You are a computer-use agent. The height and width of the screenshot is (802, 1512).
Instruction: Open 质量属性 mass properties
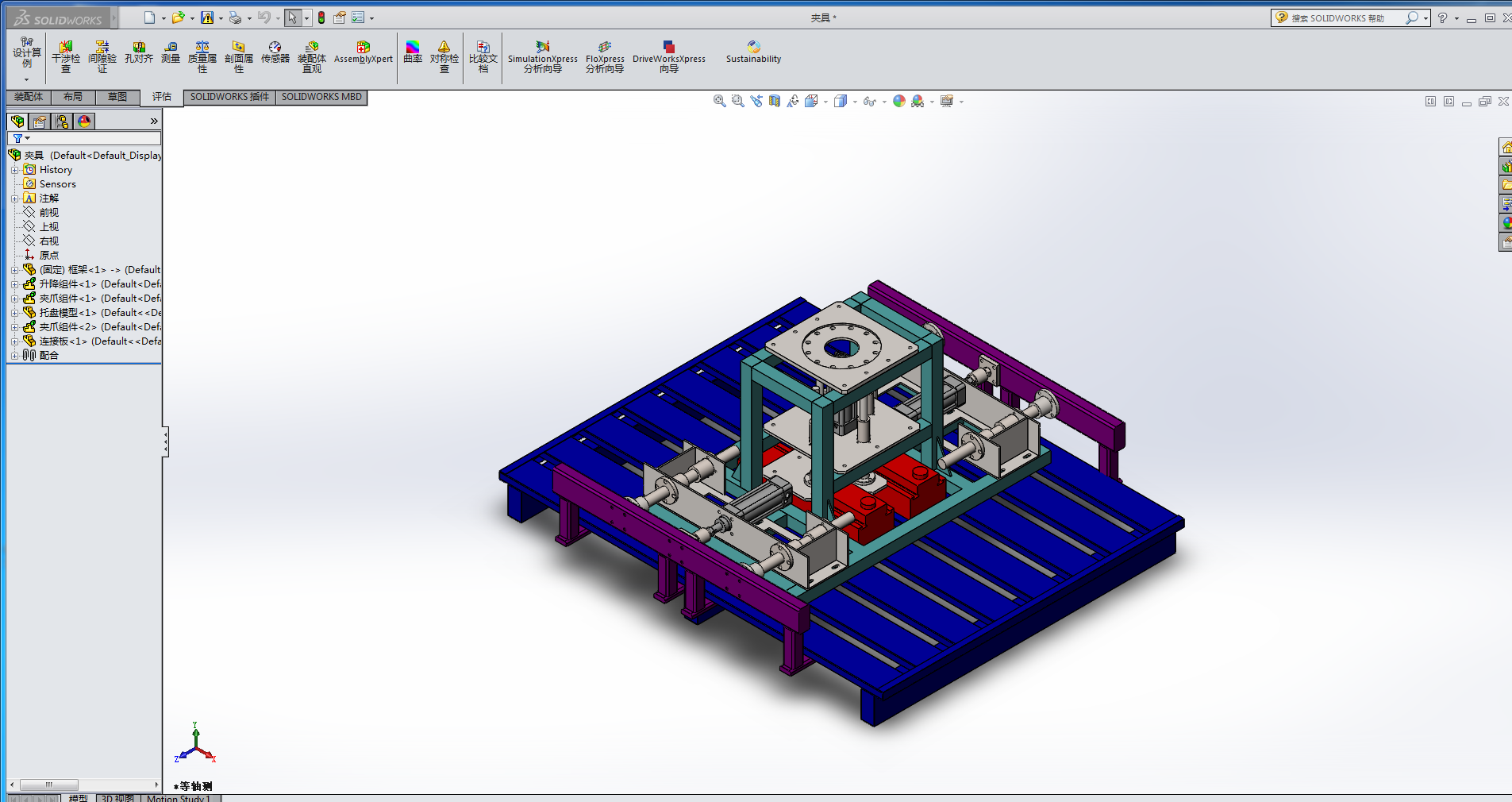click(202, 57)
